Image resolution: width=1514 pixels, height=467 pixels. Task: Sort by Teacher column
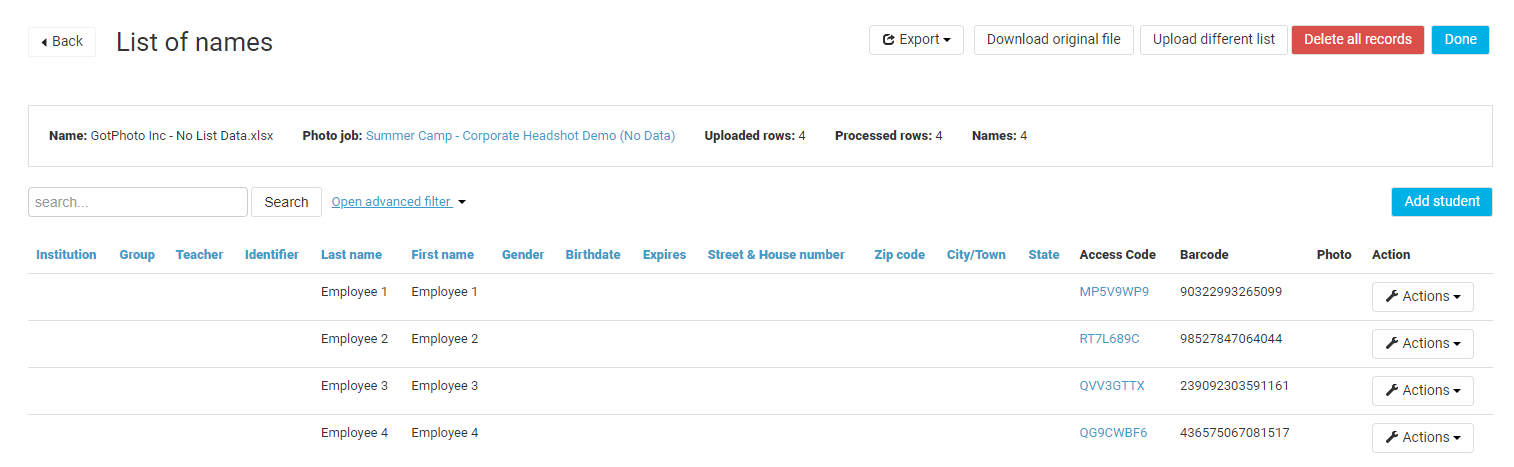pos(199,255)
